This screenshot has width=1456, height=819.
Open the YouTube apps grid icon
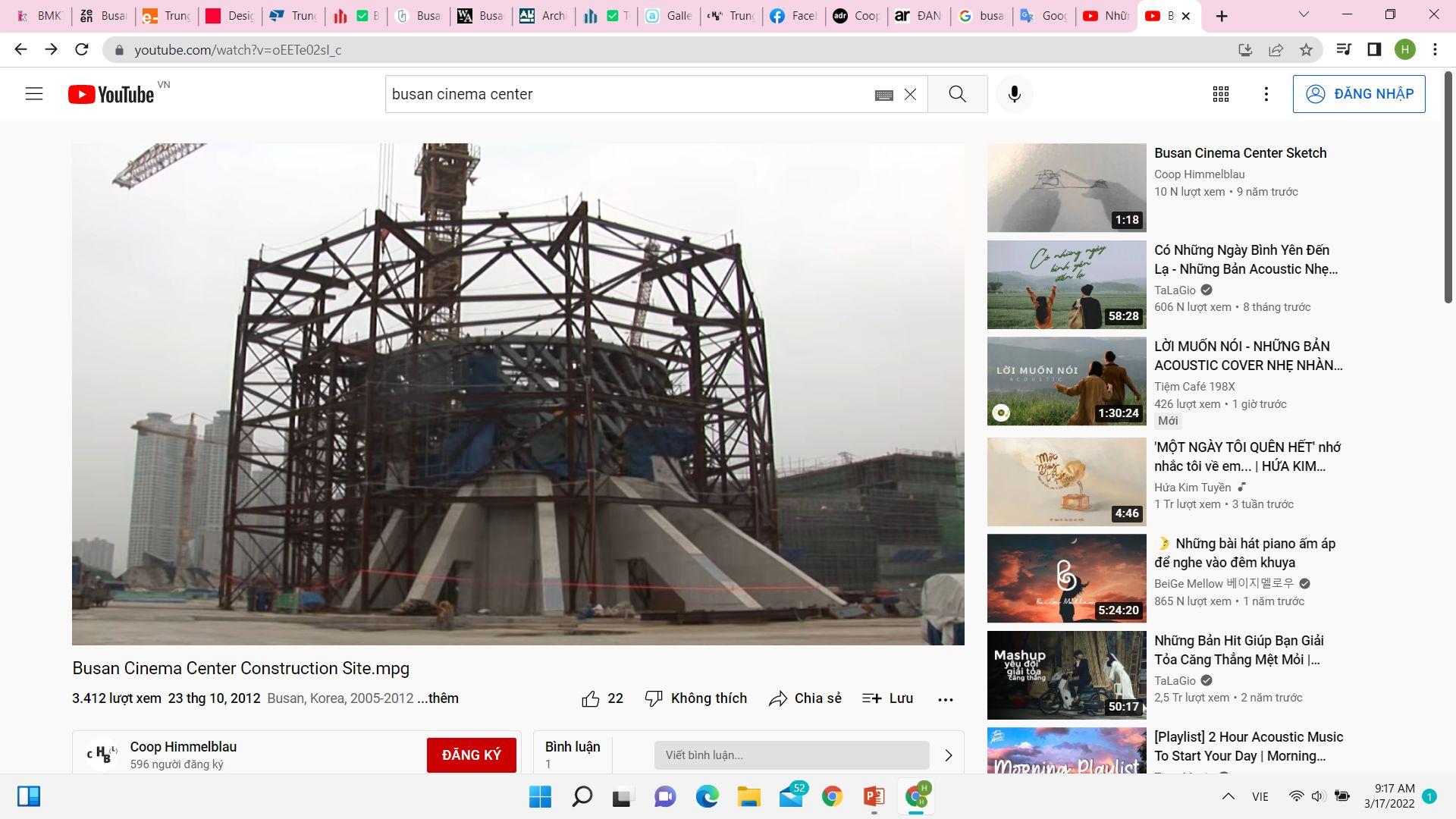[x=1220, y=94]
